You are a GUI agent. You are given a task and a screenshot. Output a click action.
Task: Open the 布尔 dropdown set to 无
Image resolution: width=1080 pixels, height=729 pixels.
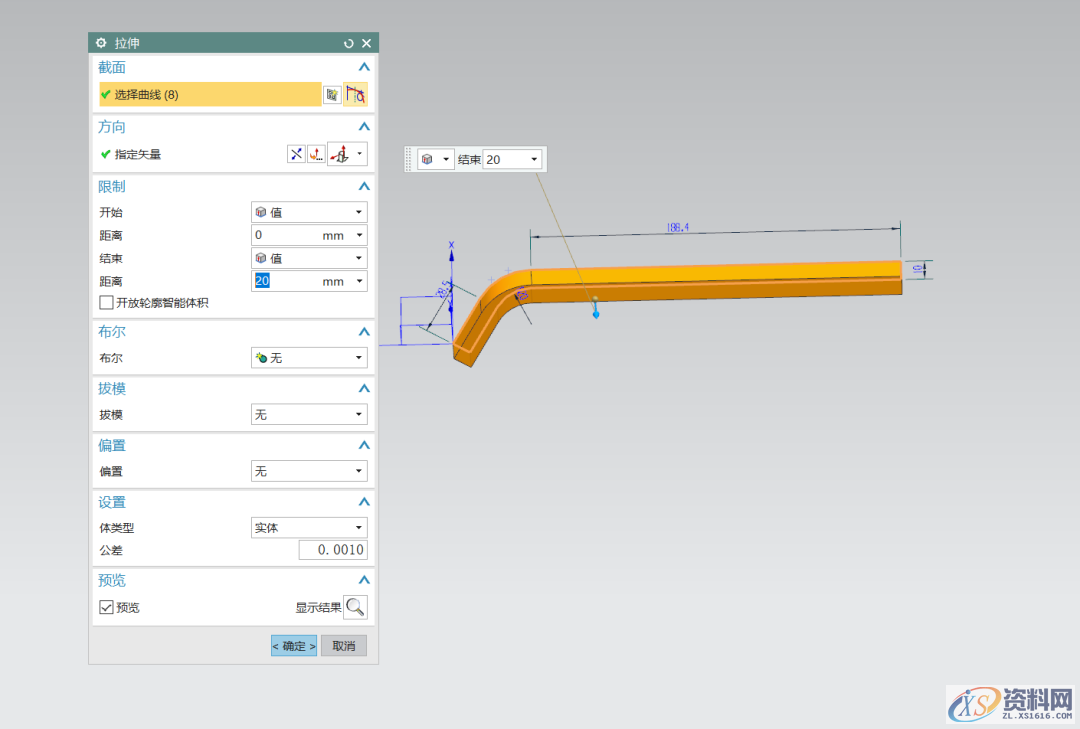309,357
